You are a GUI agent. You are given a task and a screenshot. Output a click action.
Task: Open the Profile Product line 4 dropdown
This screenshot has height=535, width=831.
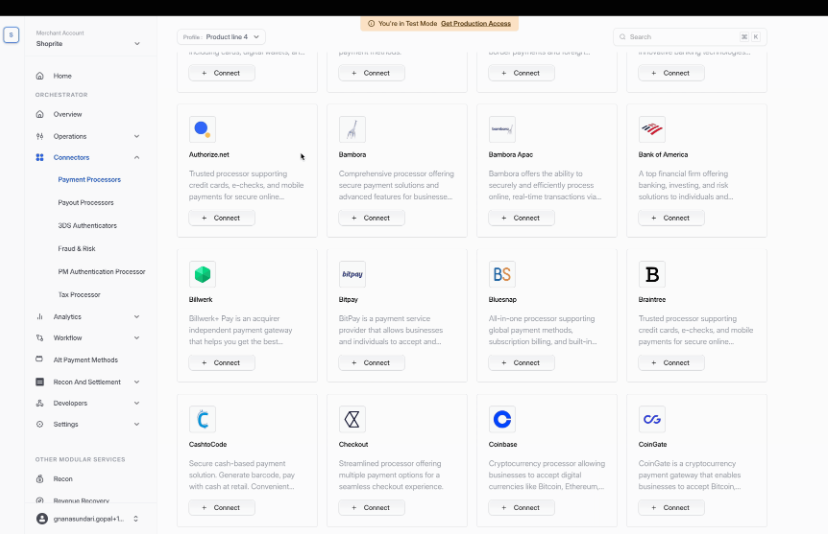[221, 37]
